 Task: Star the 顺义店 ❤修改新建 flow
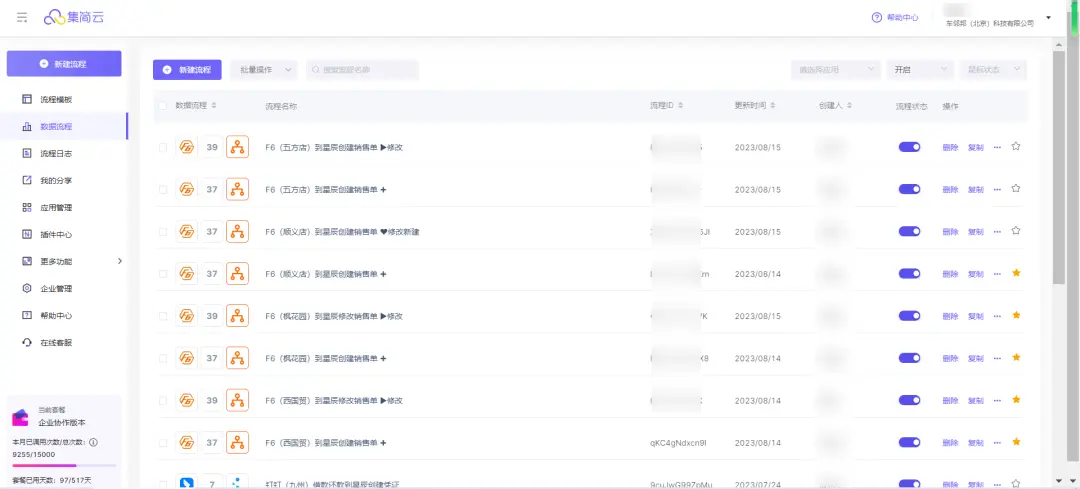point(1016,231)
